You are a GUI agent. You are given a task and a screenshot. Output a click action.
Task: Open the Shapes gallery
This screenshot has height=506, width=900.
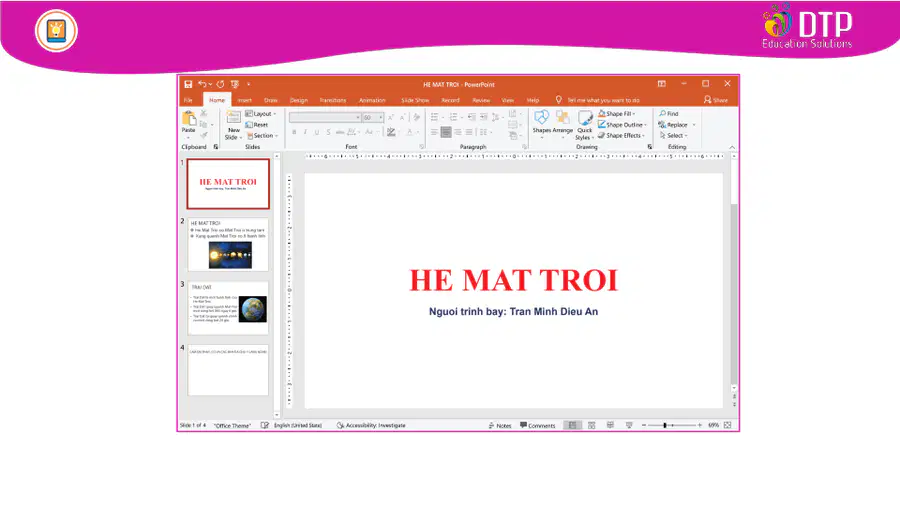[x=541, y=121]
